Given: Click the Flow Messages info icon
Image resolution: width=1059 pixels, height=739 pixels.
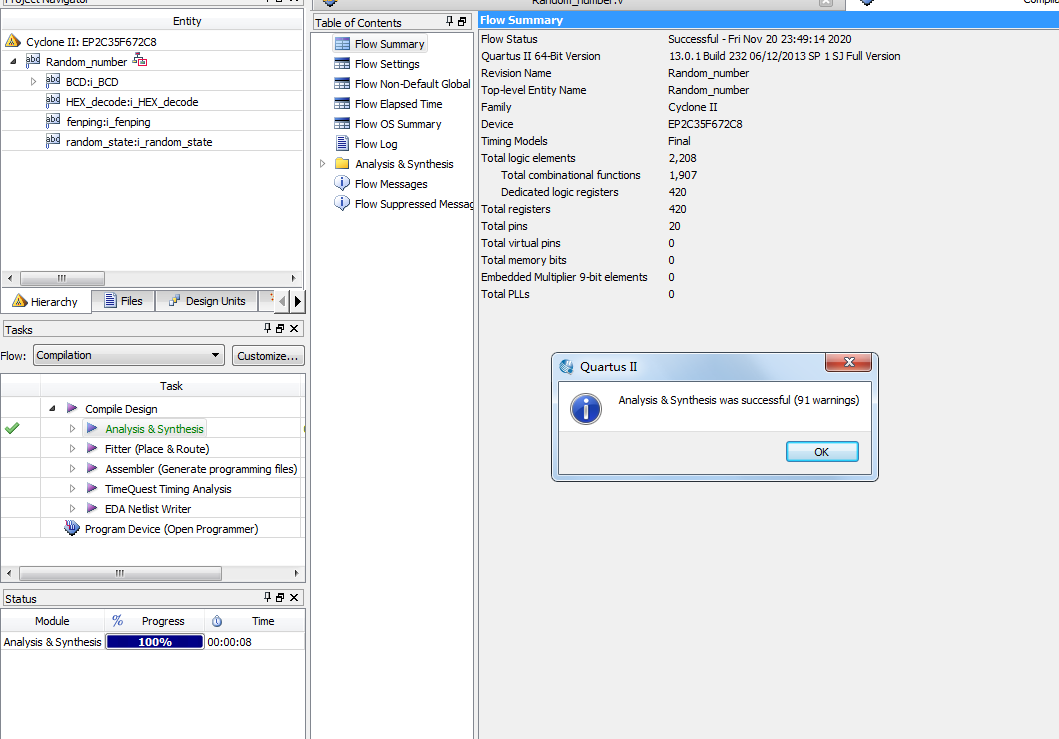Looking at the screenshot, I should coord(342,183).
